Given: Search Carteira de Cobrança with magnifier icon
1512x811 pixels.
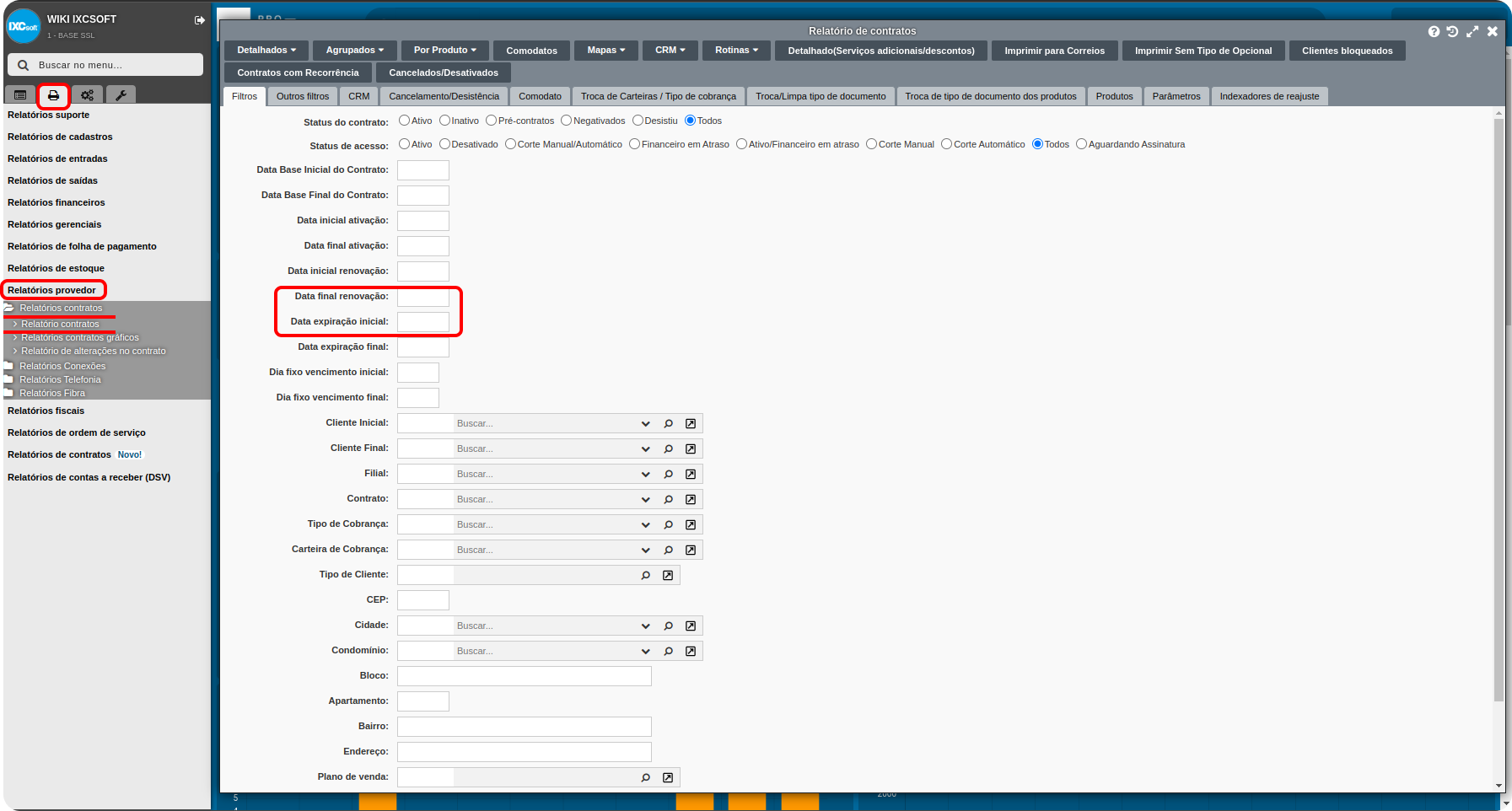Looking at the screenshot, I should pos(668,550).
